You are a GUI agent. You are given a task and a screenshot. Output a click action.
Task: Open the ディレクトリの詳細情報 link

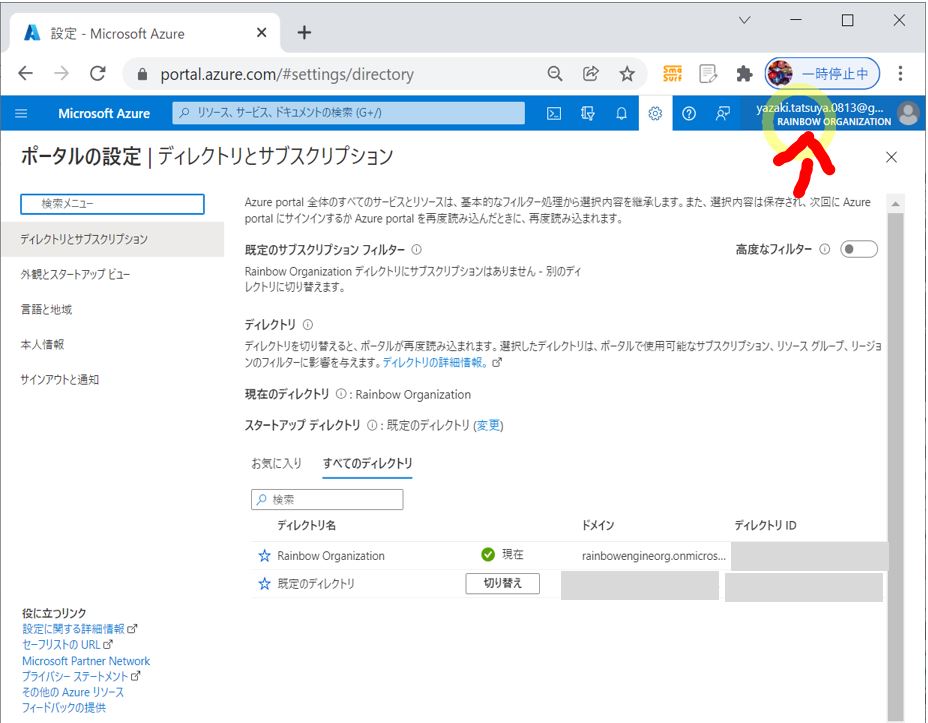436,362
